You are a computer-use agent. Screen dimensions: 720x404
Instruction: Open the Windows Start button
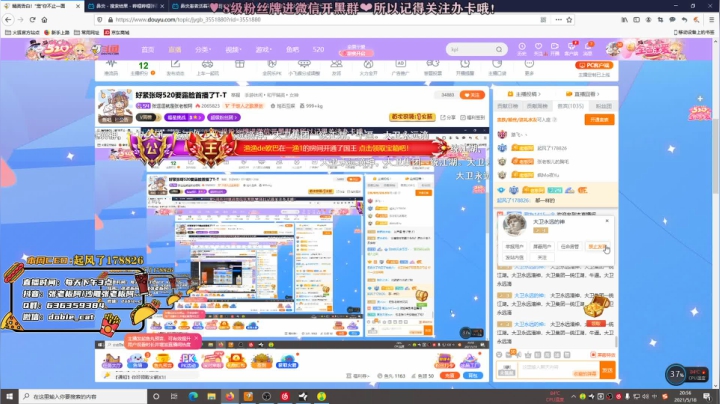[9, 396]
